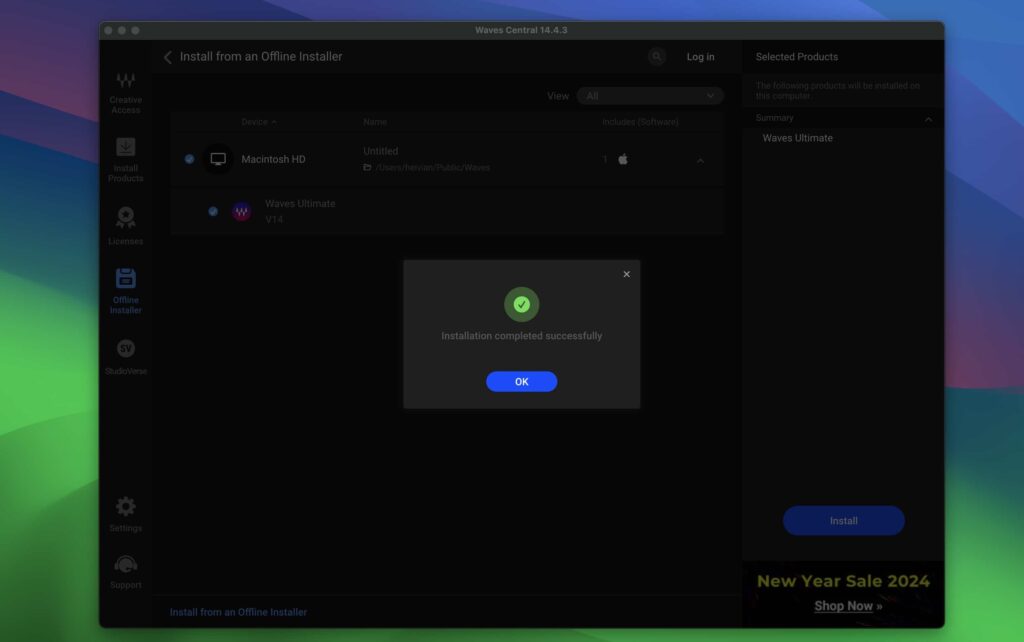Open the View filter dropdown
The image size is (1024, 642).
click(650, 96)
